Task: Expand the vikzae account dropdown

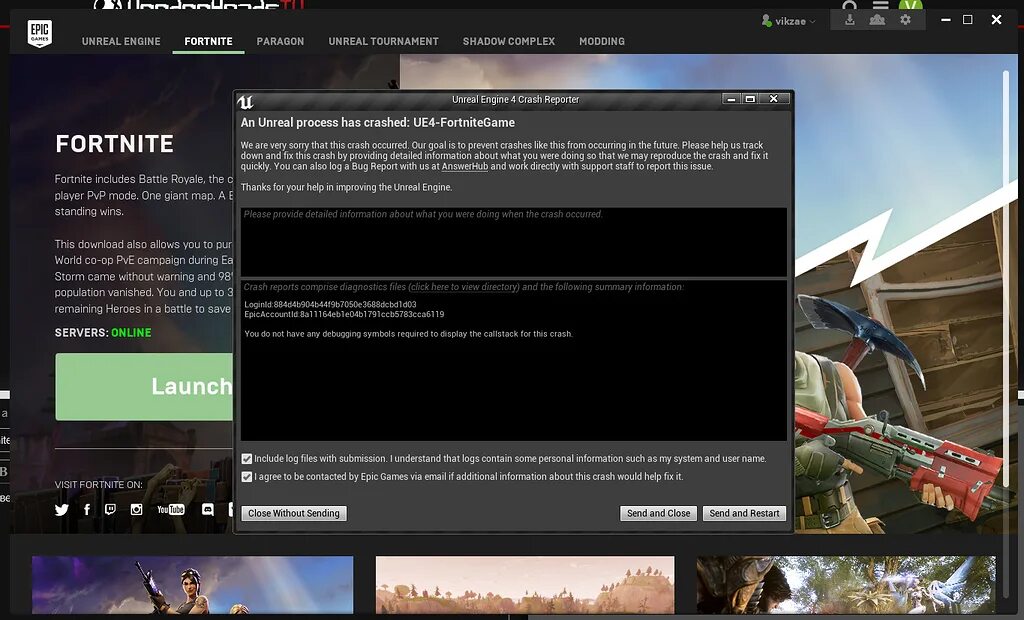Action: (x=812, y=22)
